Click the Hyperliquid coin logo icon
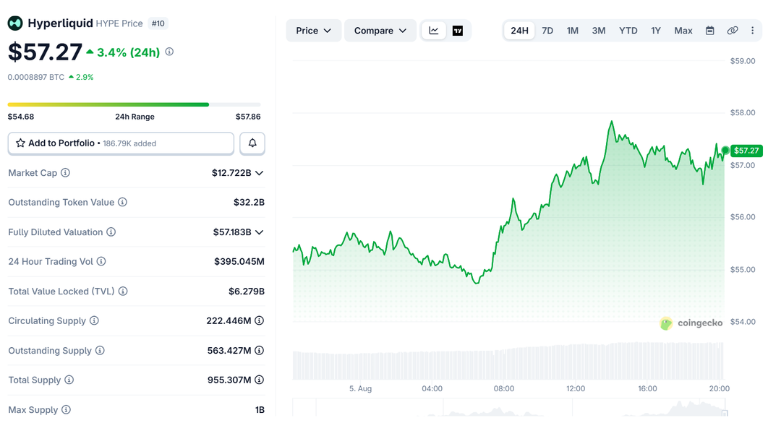 point(15,23)
